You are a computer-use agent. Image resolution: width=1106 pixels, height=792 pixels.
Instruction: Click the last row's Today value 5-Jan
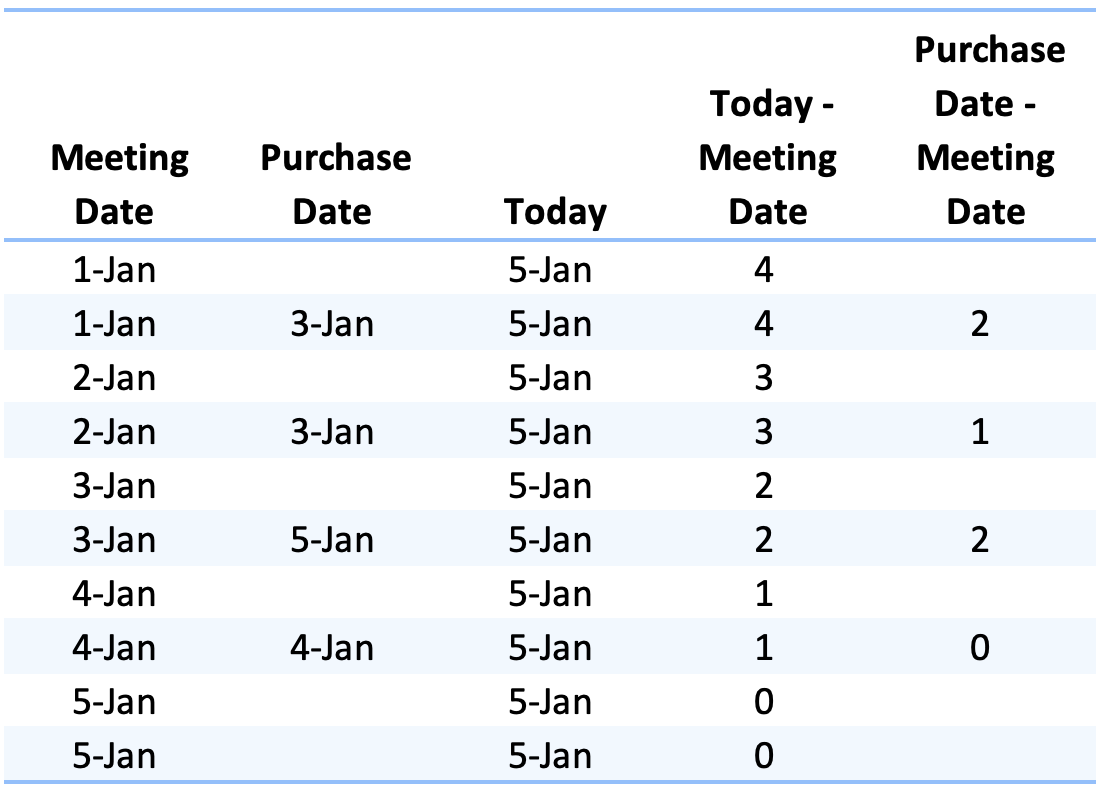(x=550, y=755)
